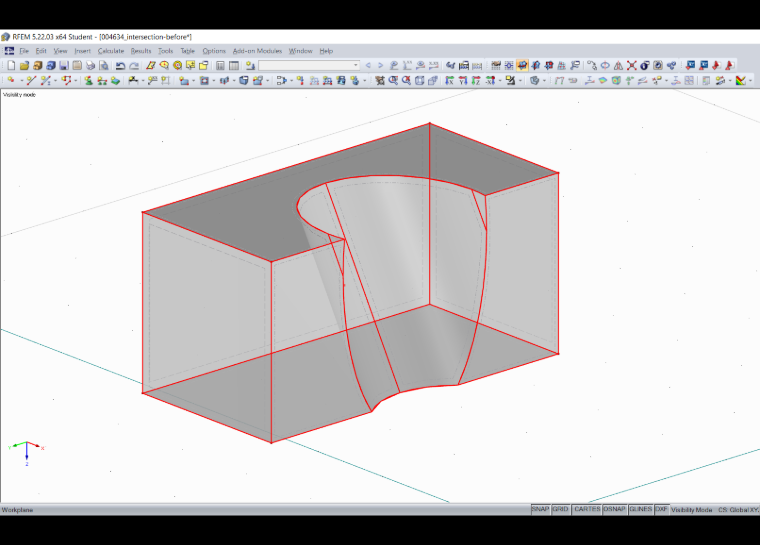Open the Help menu

326,51
